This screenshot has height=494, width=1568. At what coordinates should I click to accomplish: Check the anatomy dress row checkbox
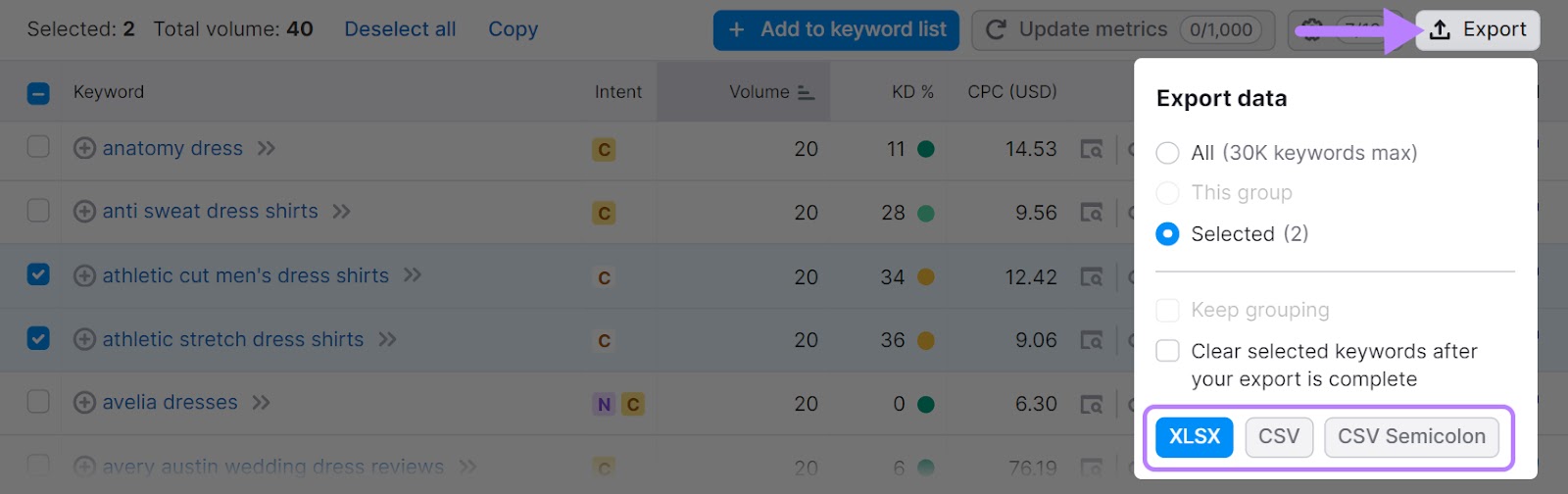click(x=38, y=147)
